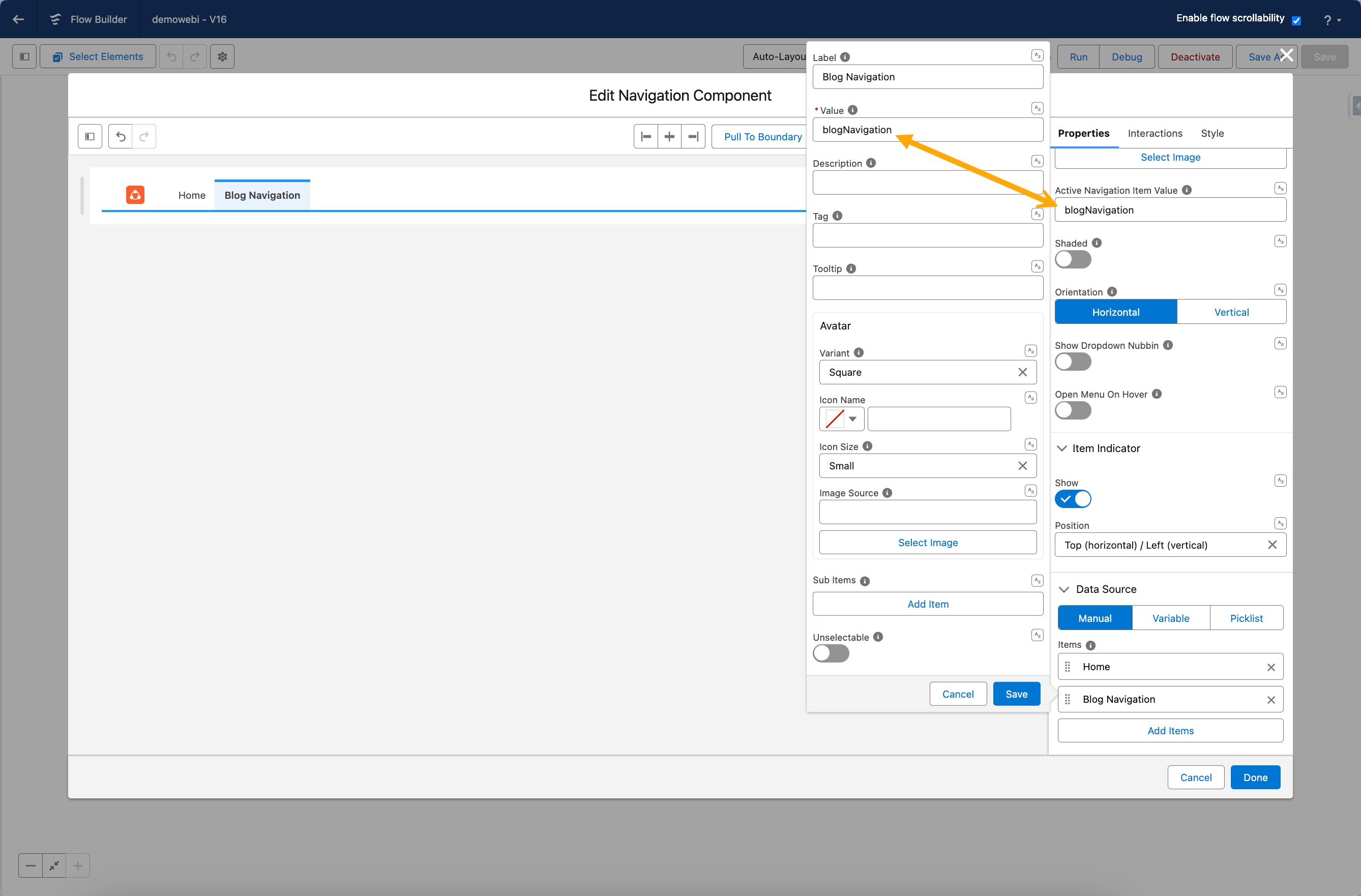Click the align right boundary icon
Viewport: 1361px width, 896px height.
click(693, 137)
